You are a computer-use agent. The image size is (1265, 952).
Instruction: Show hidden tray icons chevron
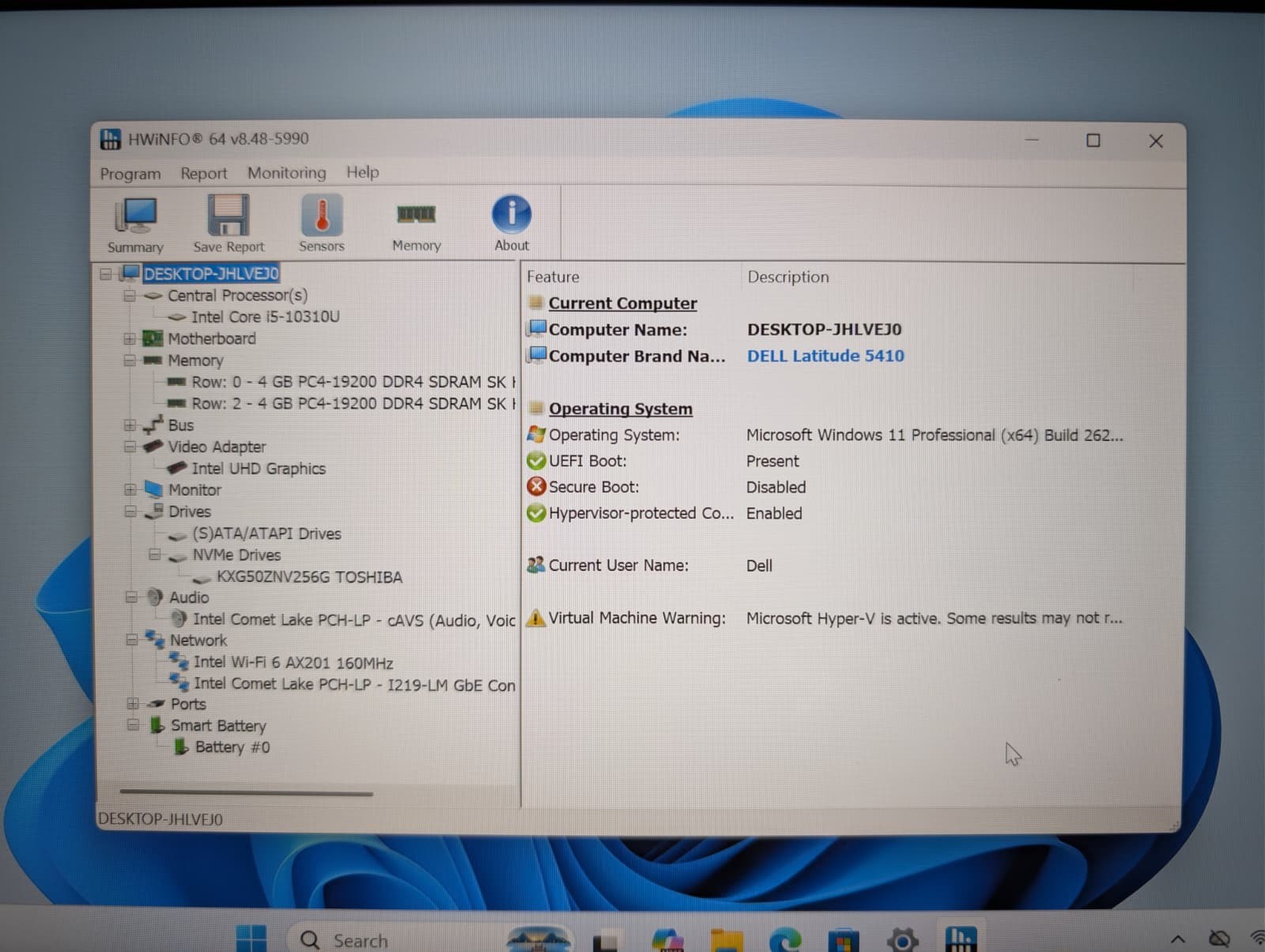point(1178,939)
